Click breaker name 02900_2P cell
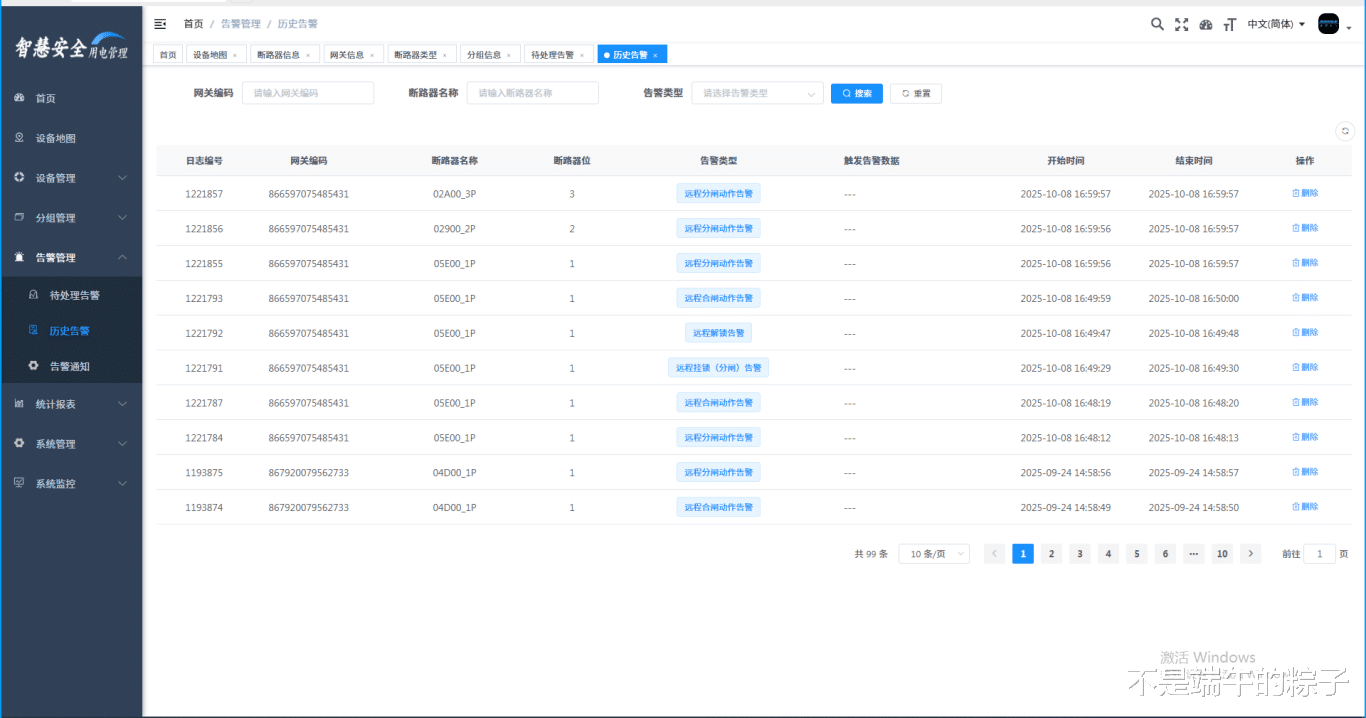 pyautogui.click(x=454, y=229)
